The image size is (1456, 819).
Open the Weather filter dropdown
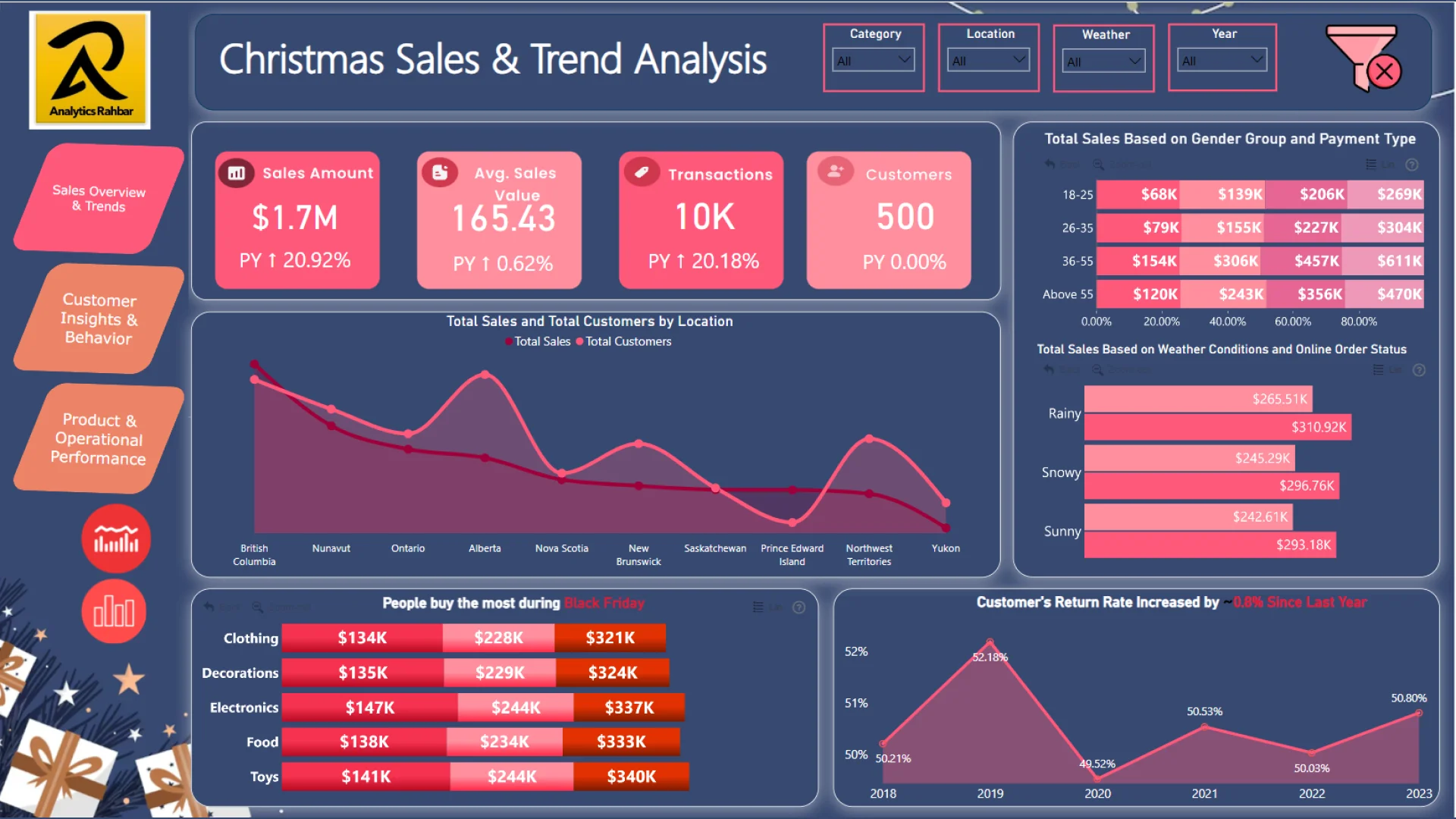click(x=1103, y=61)
